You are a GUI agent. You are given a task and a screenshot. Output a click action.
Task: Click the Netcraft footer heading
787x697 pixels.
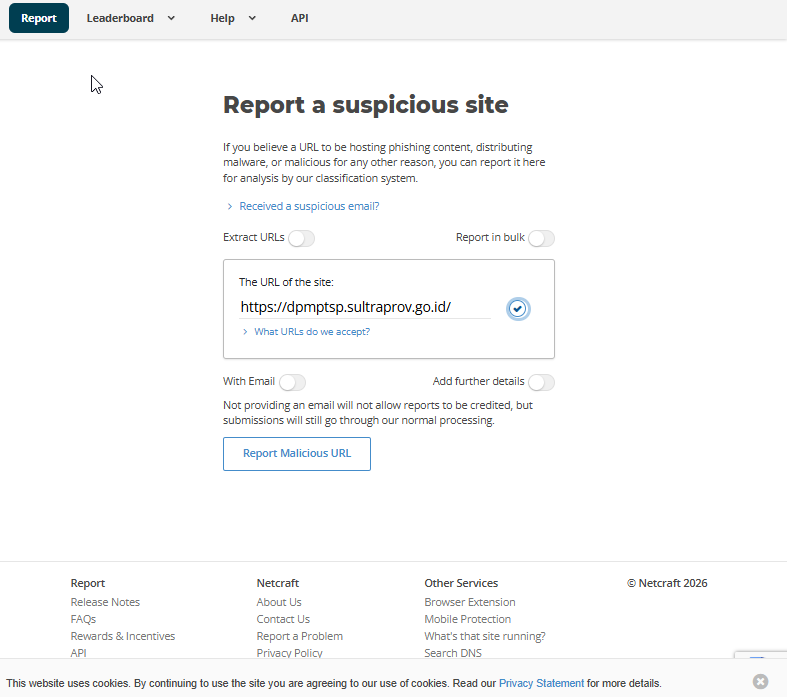coord(278,583)
